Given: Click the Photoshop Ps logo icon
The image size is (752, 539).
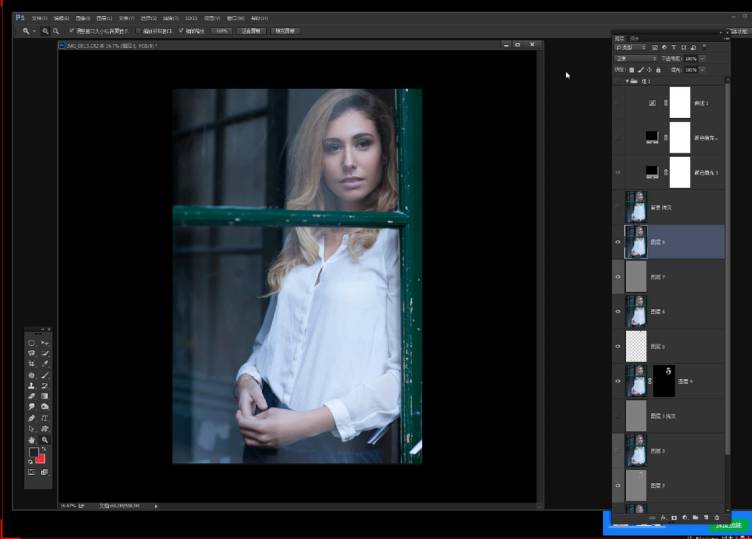Looking at the screenshot, I should tap(20, 18).
